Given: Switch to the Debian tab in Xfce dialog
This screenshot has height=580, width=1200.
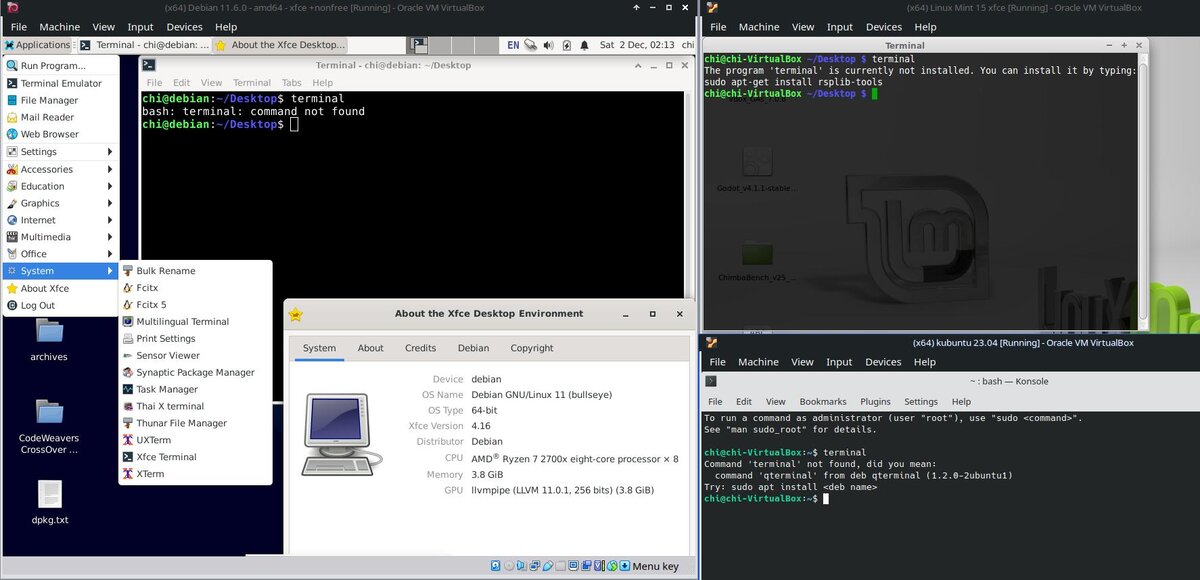Looking at the screenshot, I should (474, 348).
